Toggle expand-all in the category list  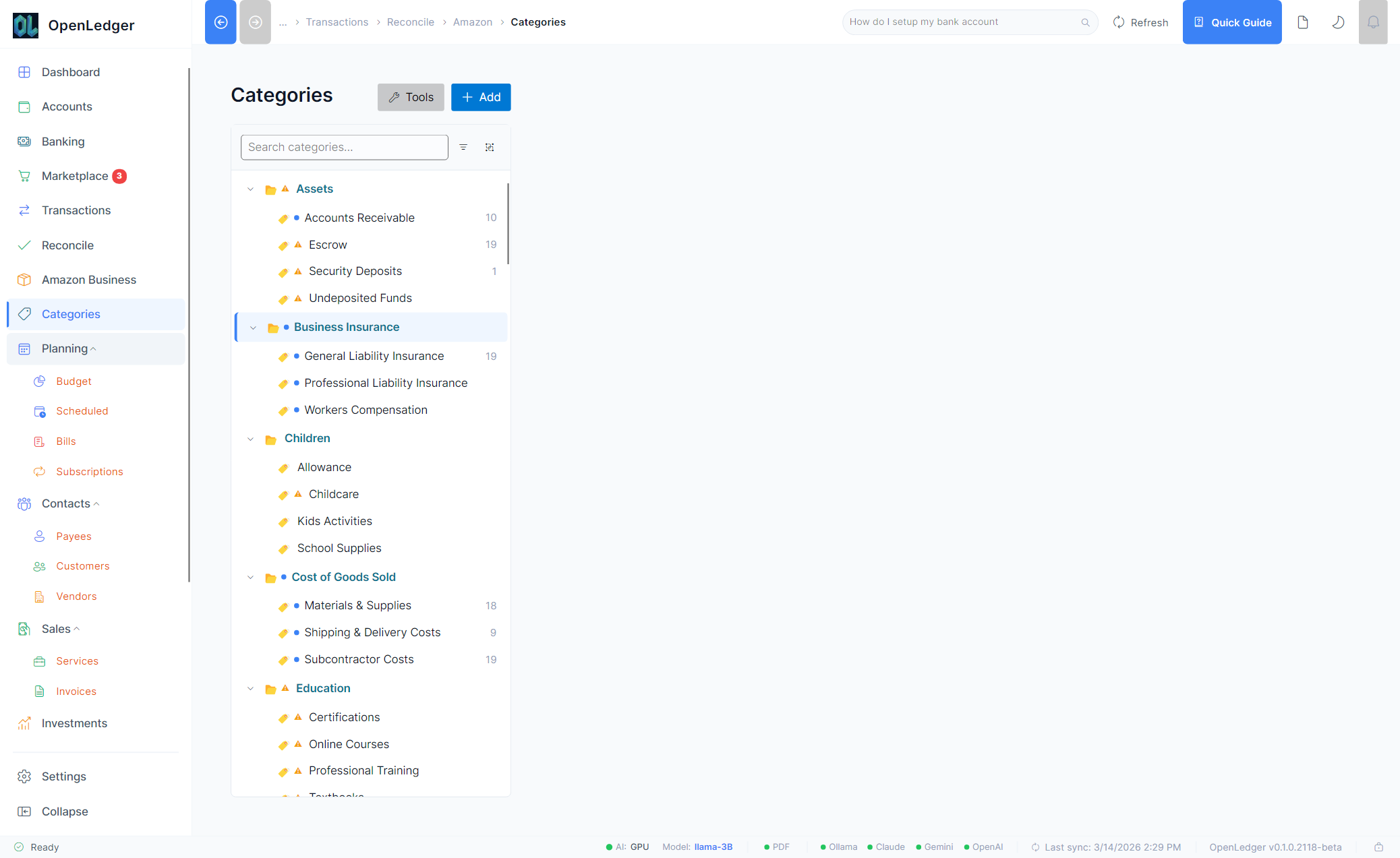click(490, 147)
